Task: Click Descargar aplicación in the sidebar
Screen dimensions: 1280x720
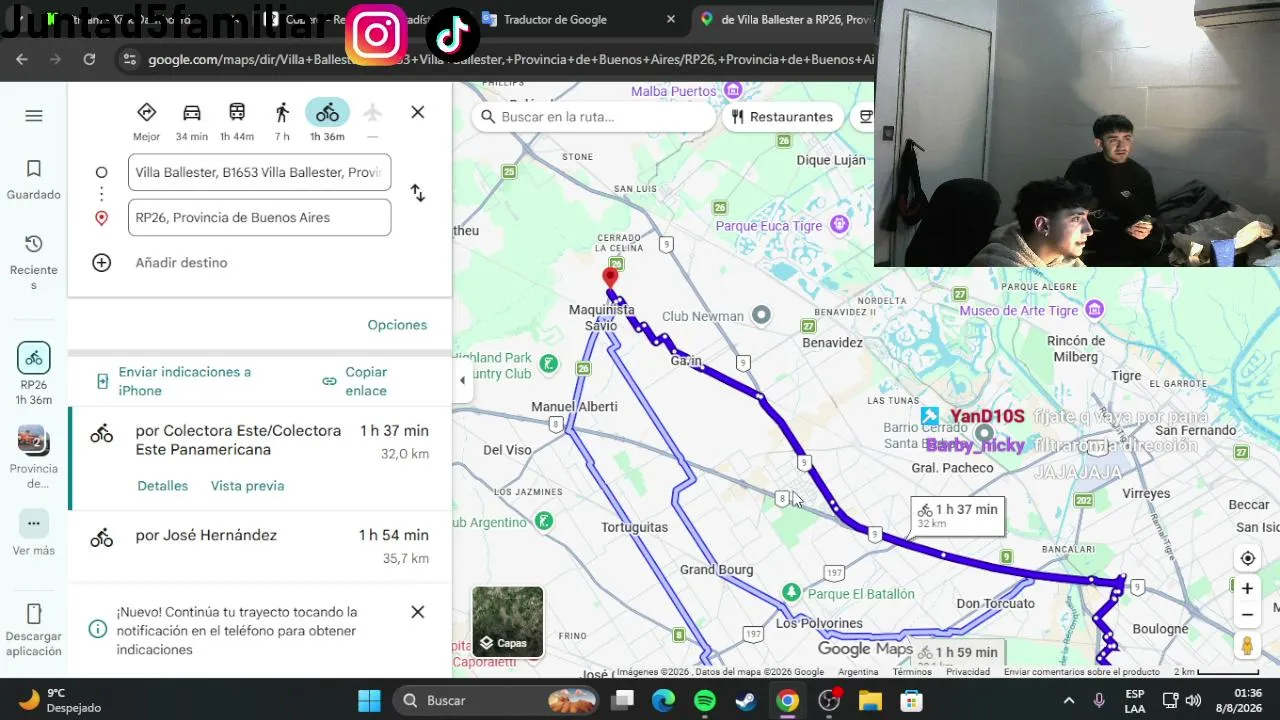Action: 34,630
